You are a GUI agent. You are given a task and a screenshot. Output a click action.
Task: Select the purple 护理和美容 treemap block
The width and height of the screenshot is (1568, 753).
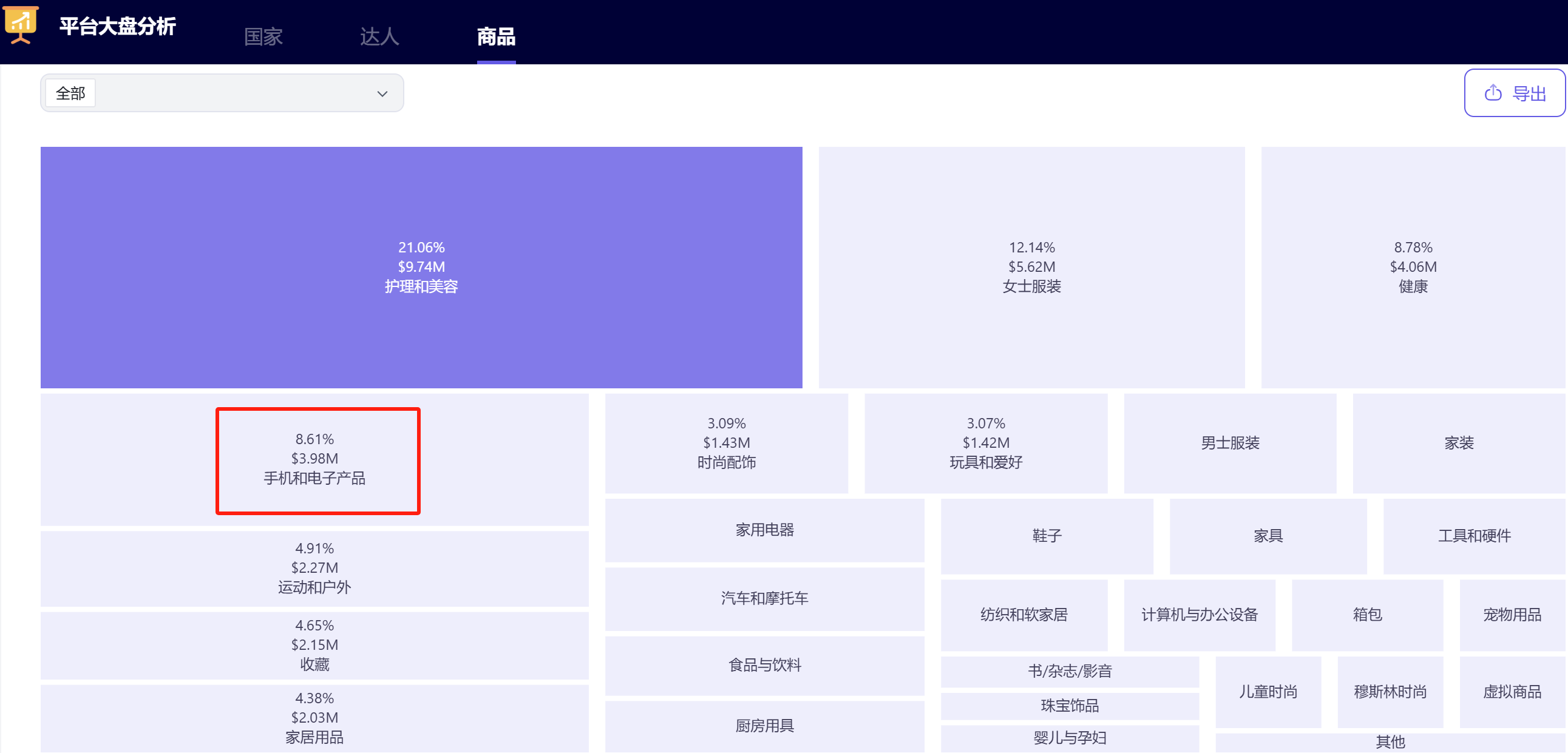[x=421, y=267]
